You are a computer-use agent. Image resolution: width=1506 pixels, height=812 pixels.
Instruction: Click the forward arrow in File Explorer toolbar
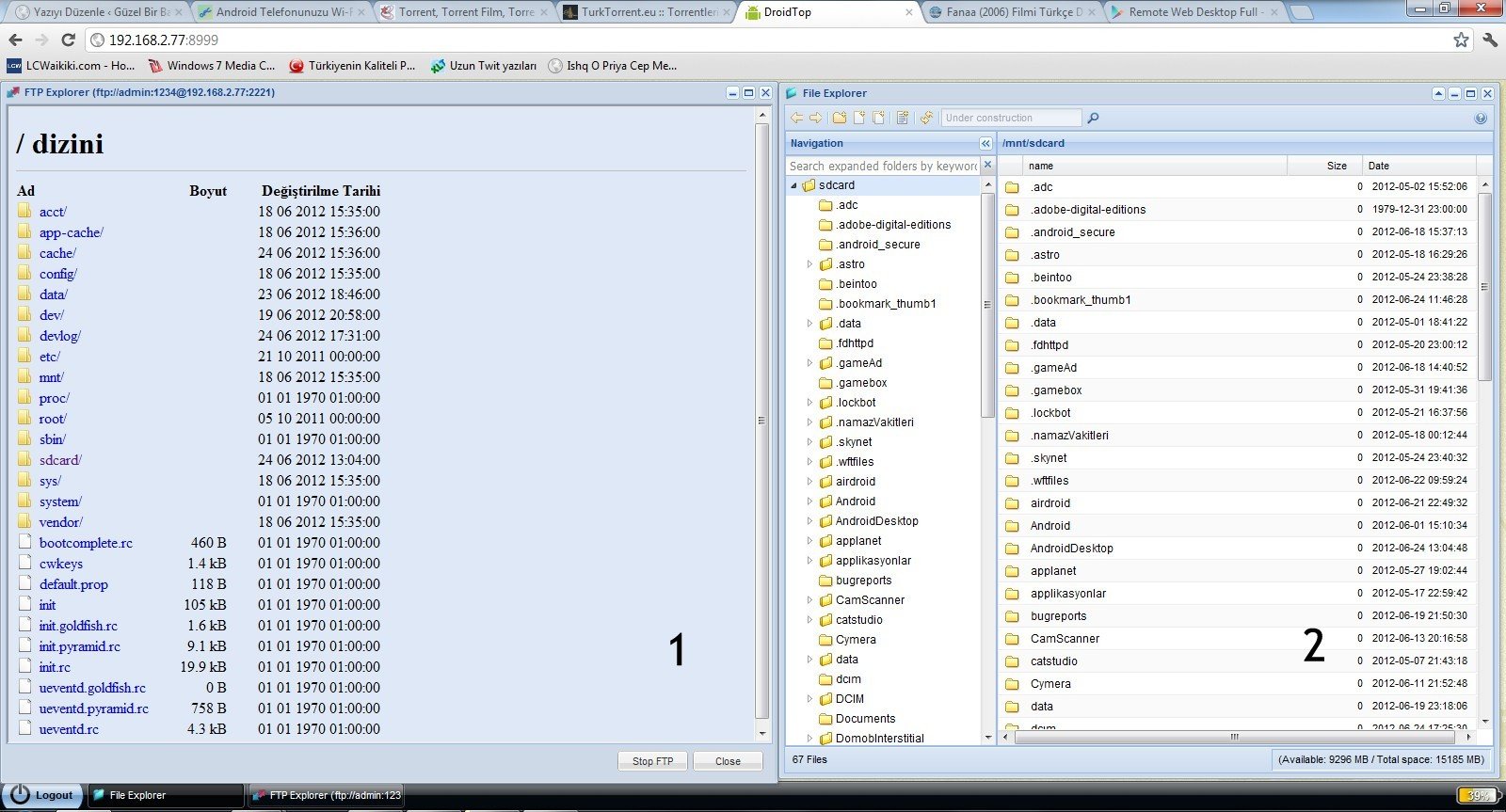816,118
